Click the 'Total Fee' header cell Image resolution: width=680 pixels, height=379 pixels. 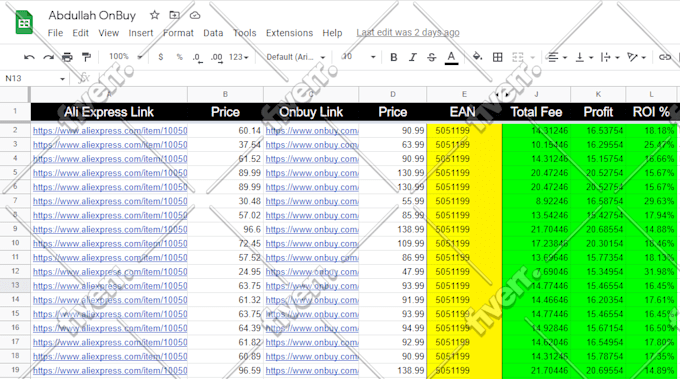(x=536, y=112)
